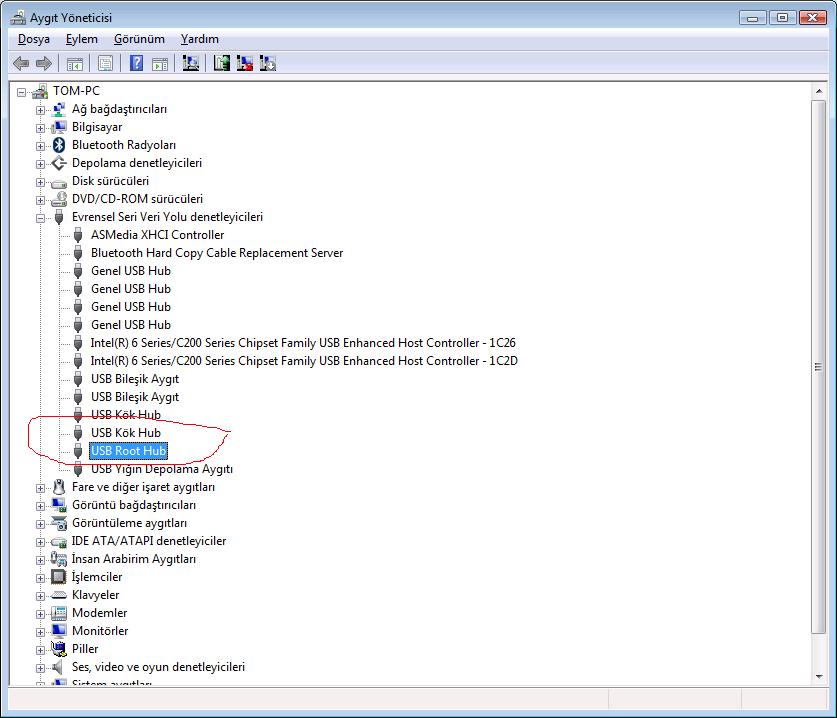Click the TOM-PC root computer node
This screenshot has width=837, height=718.
tap(76, 91)
